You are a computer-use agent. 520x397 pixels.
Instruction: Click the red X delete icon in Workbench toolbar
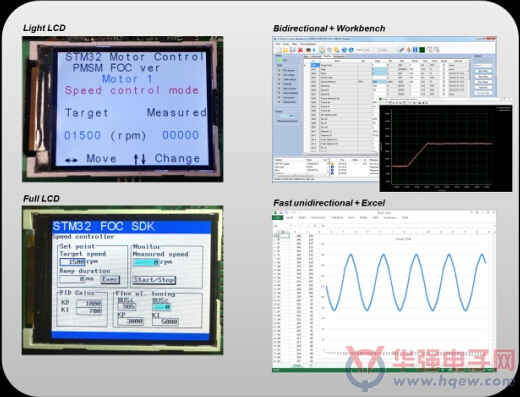pos(300,50)
